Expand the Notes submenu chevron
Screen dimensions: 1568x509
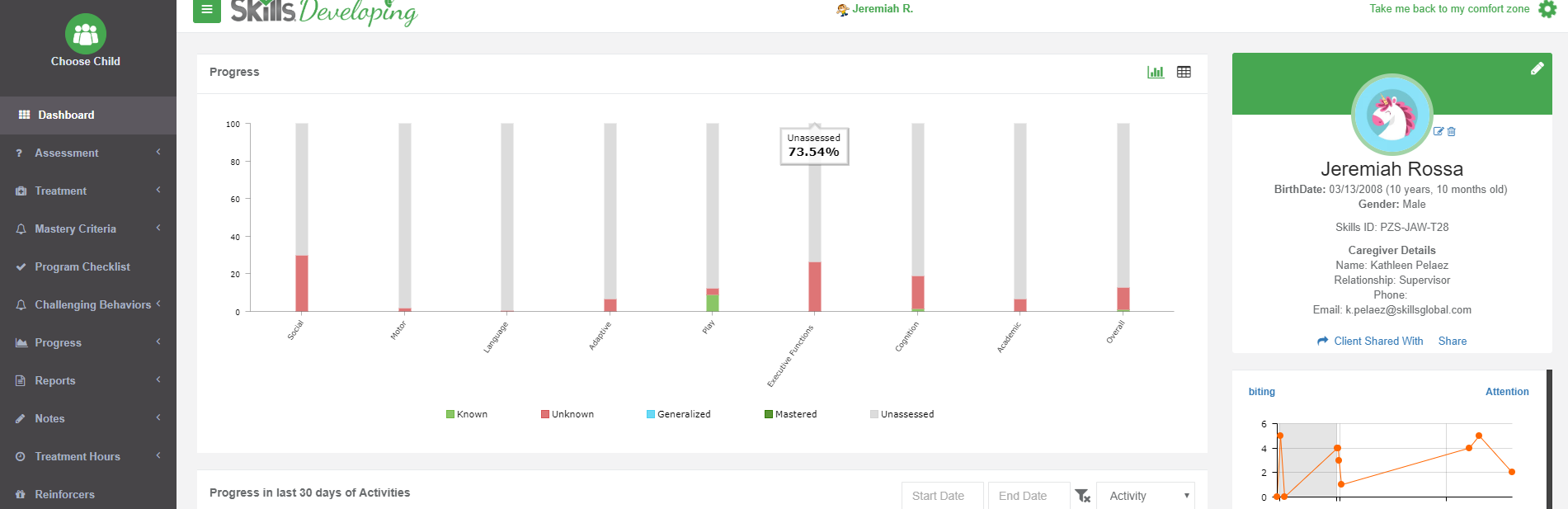click(x=158, y=417)
